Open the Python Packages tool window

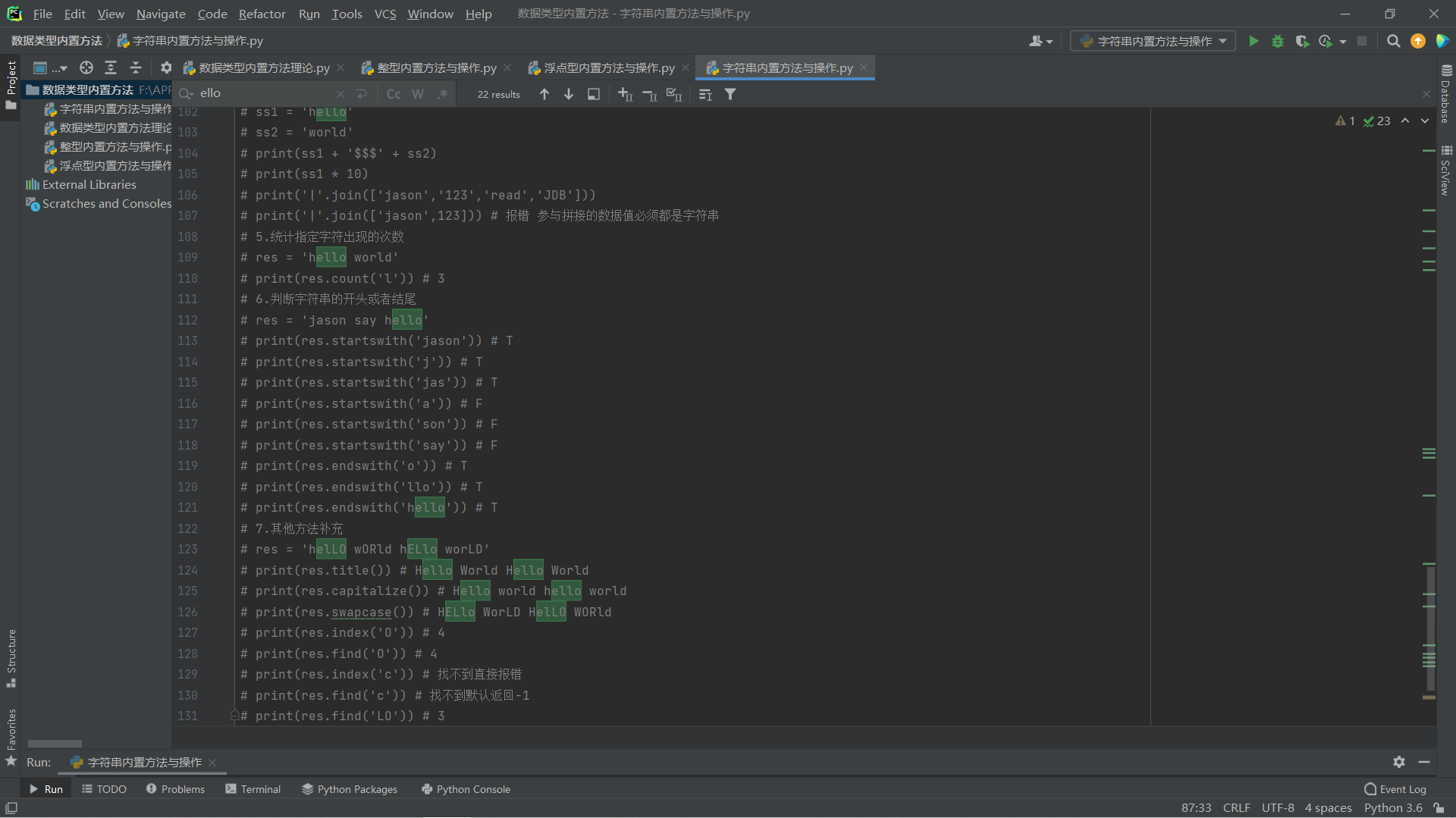[350, 789]
